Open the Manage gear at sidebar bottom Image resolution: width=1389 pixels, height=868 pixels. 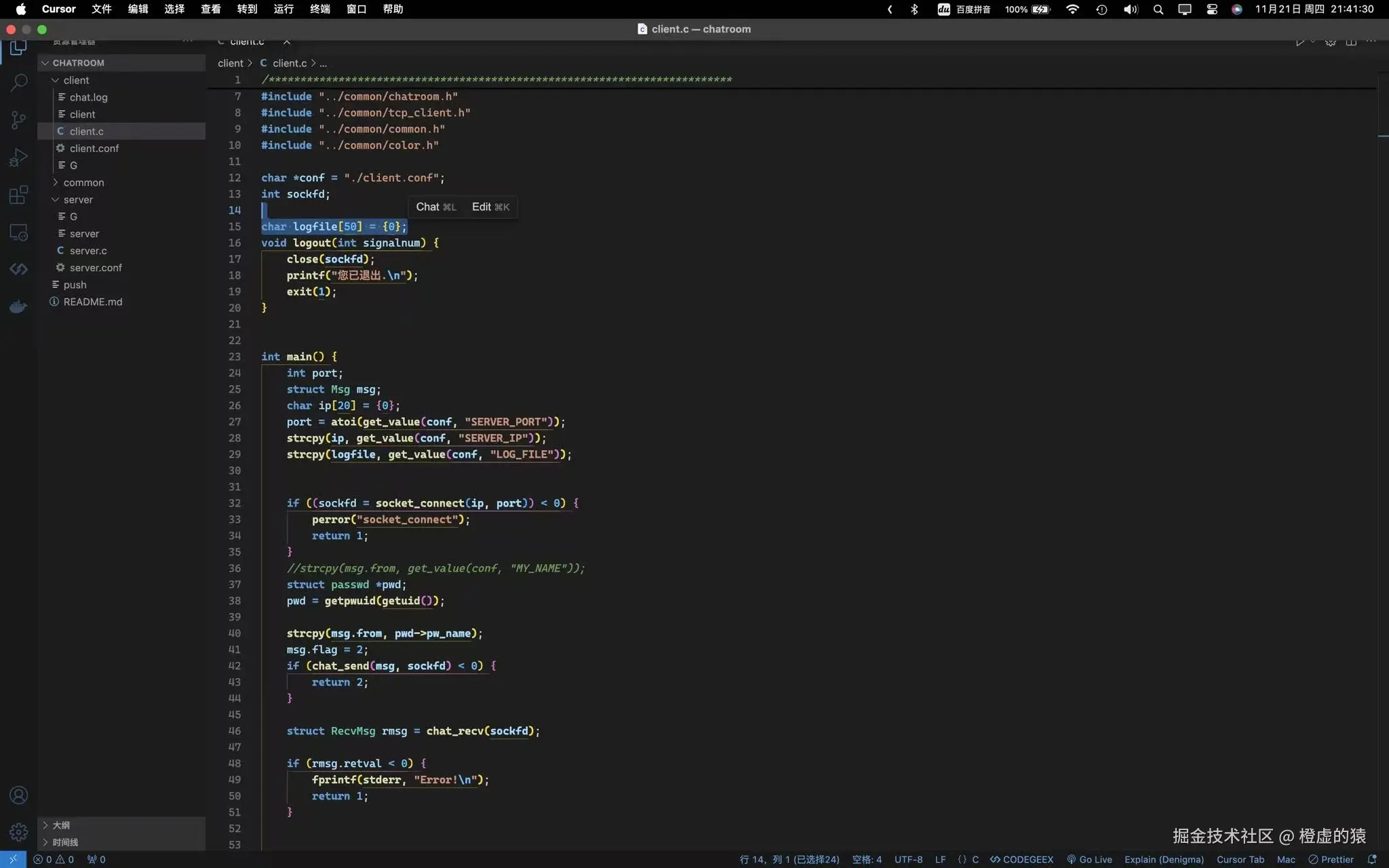[18, 832]
